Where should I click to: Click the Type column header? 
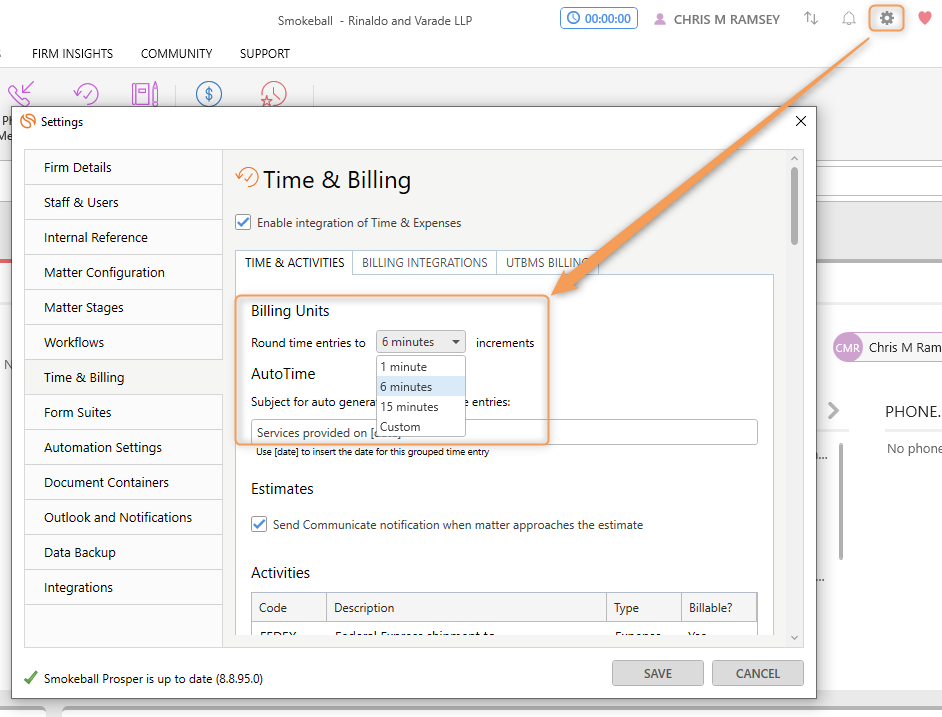(644, 608)
